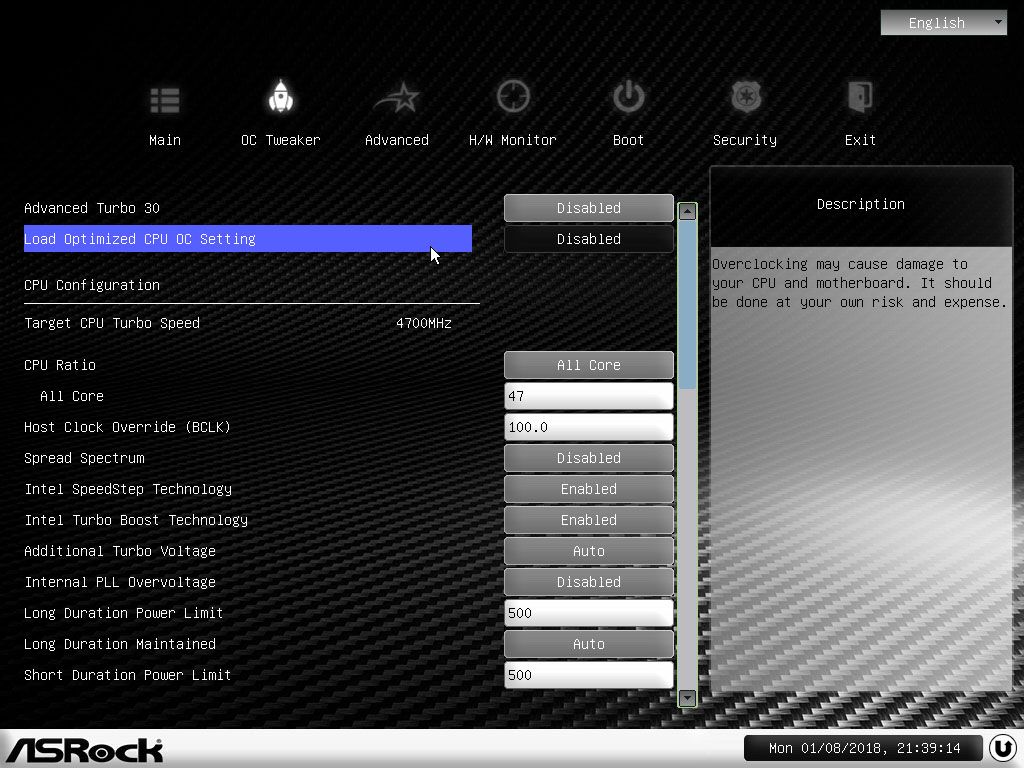The image size is (1024, 768).
Task: Select the OC Tweaker rocket icon
Action: (281, 97)
